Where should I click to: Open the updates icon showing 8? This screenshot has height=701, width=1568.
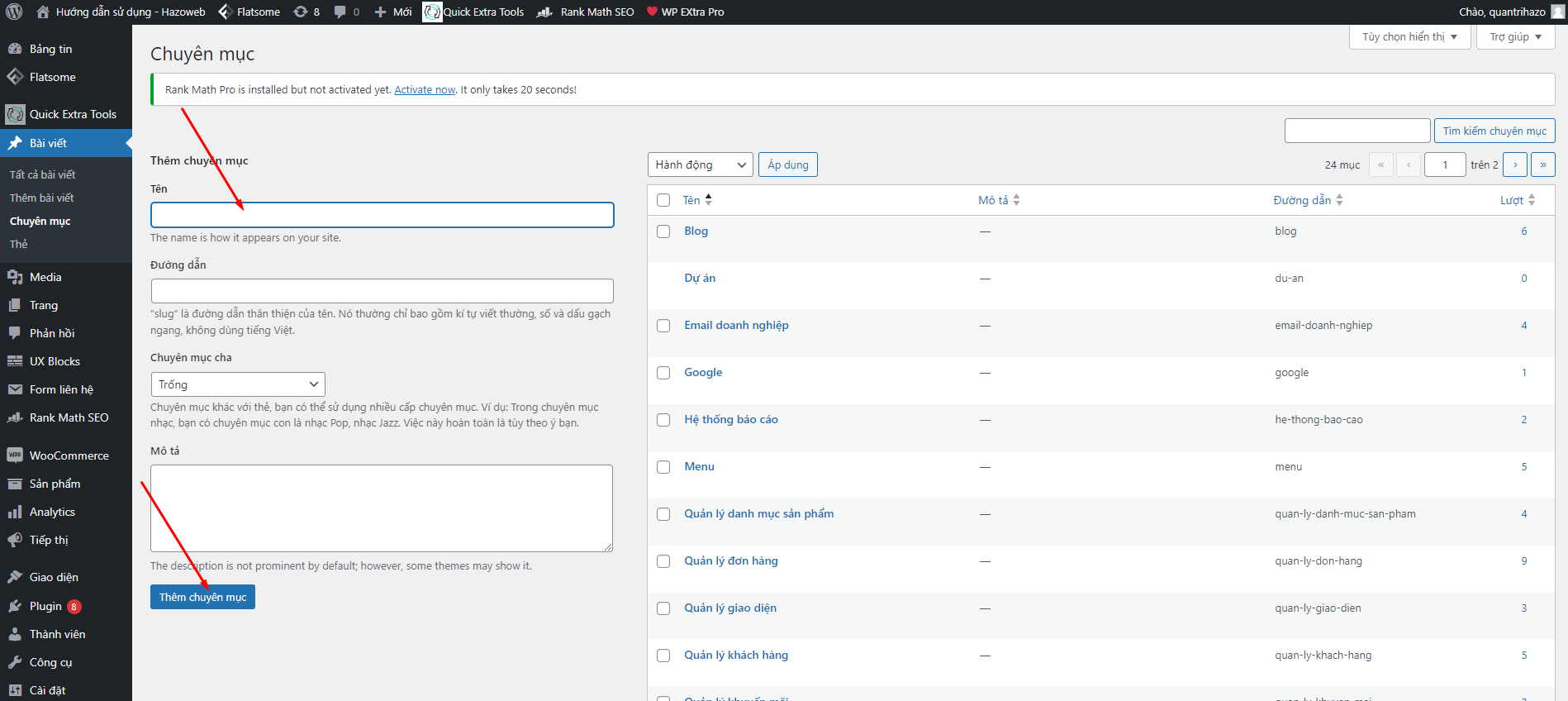point(302,12)
